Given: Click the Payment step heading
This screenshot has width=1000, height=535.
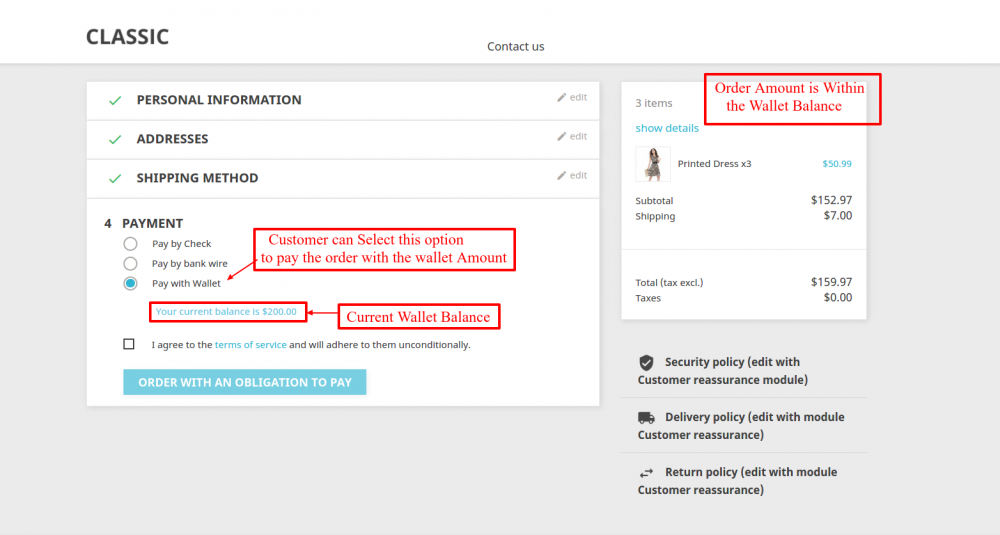Looking at the screenshot, I should (x=152, y=224).
